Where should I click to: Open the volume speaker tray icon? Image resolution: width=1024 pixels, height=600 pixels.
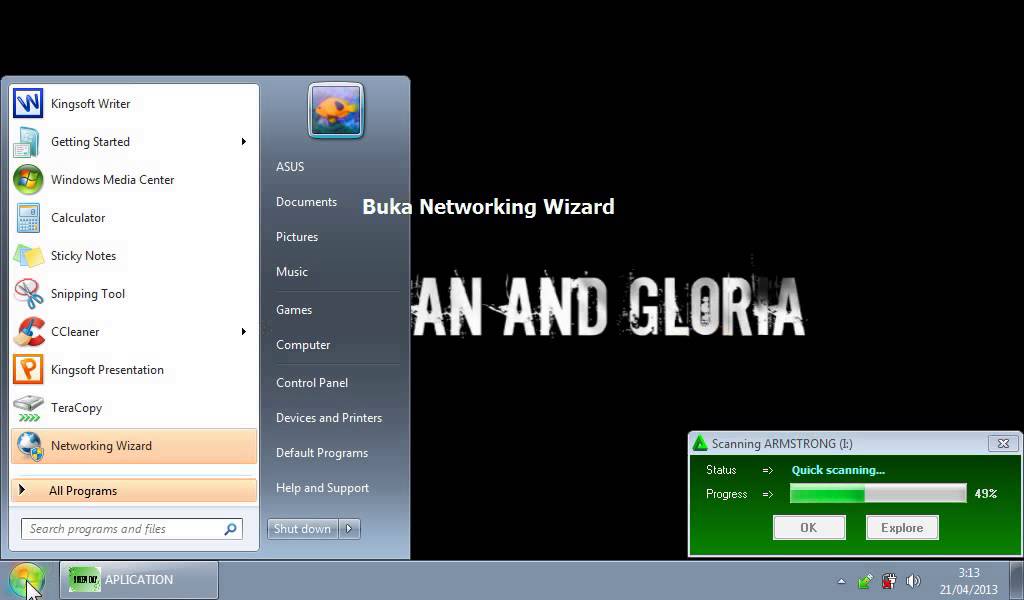point(914,580)
